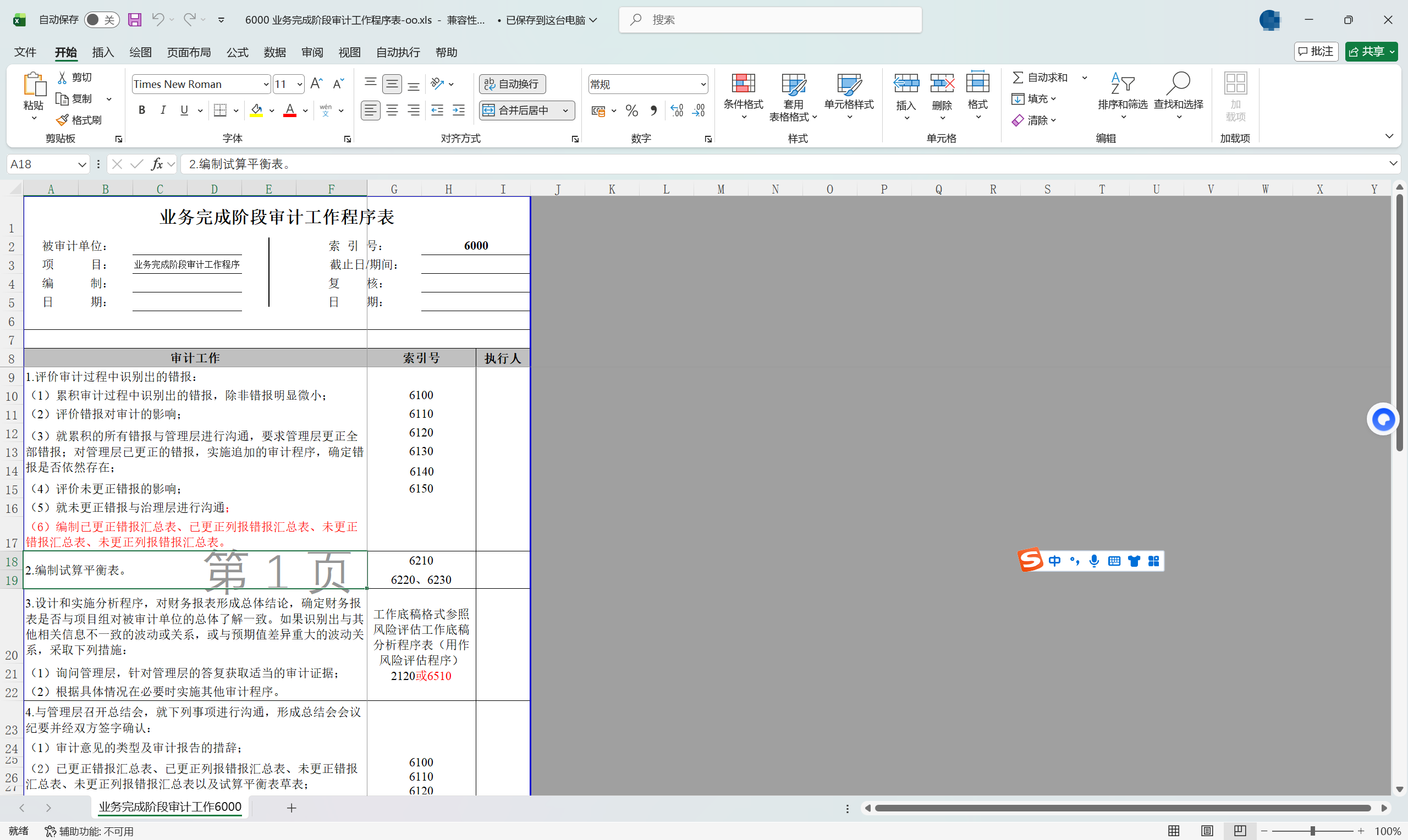Toggle the AutoSave switch

(101, 20)
